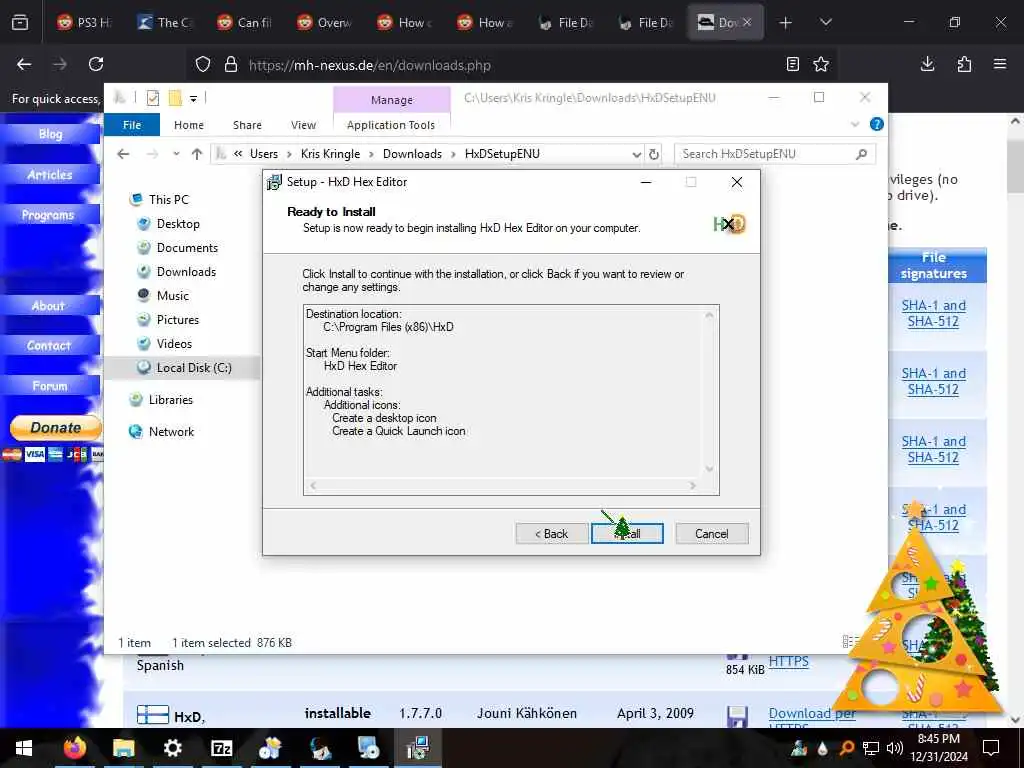Bookmark this page with star icon
Viewport: 1024px width, 768px height.
pos(821,64)
